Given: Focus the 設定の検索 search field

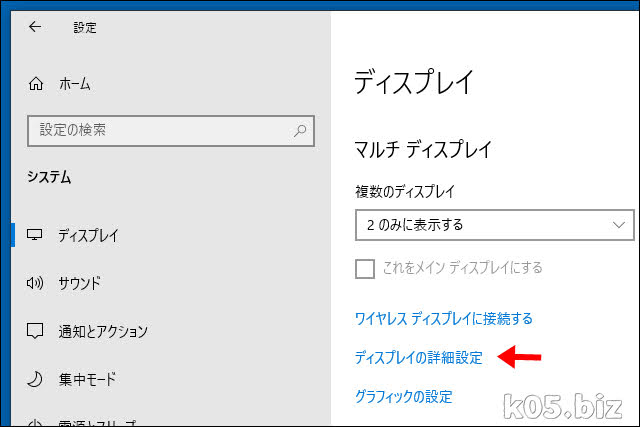Looking at the screenshot, I should (171, 131).
